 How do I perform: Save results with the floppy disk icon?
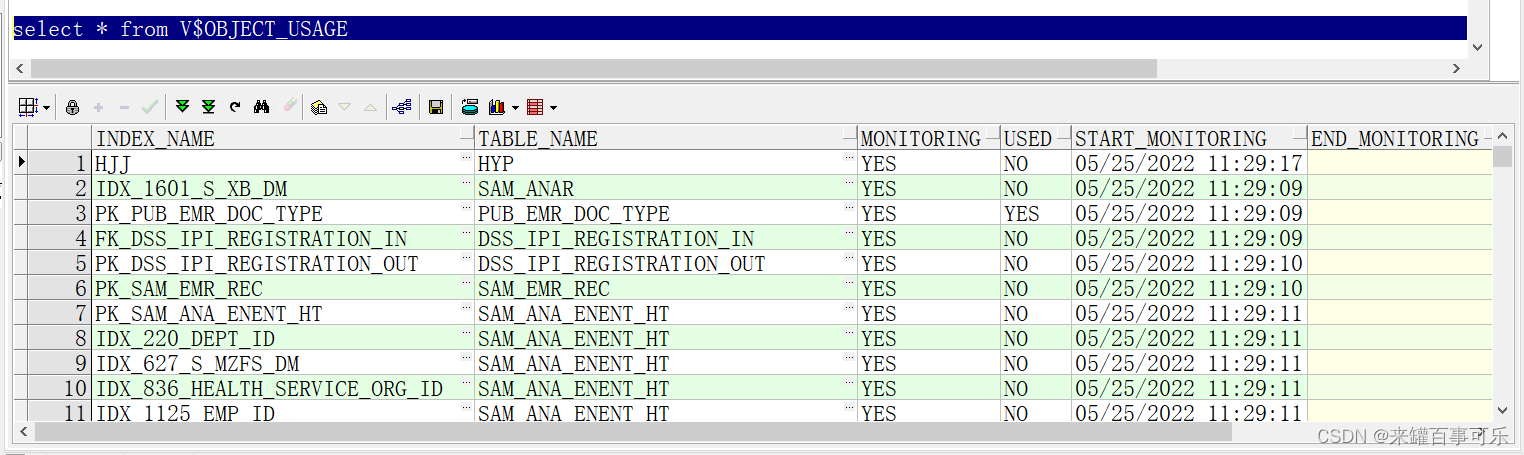(x=436, y=107)
